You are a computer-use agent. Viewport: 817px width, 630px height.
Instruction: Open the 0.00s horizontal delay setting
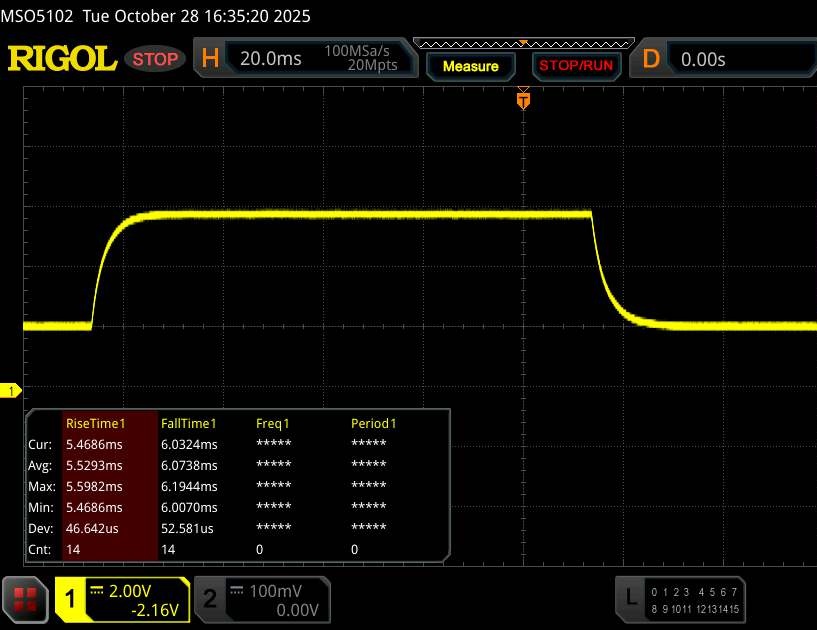(x=703, y=59)
